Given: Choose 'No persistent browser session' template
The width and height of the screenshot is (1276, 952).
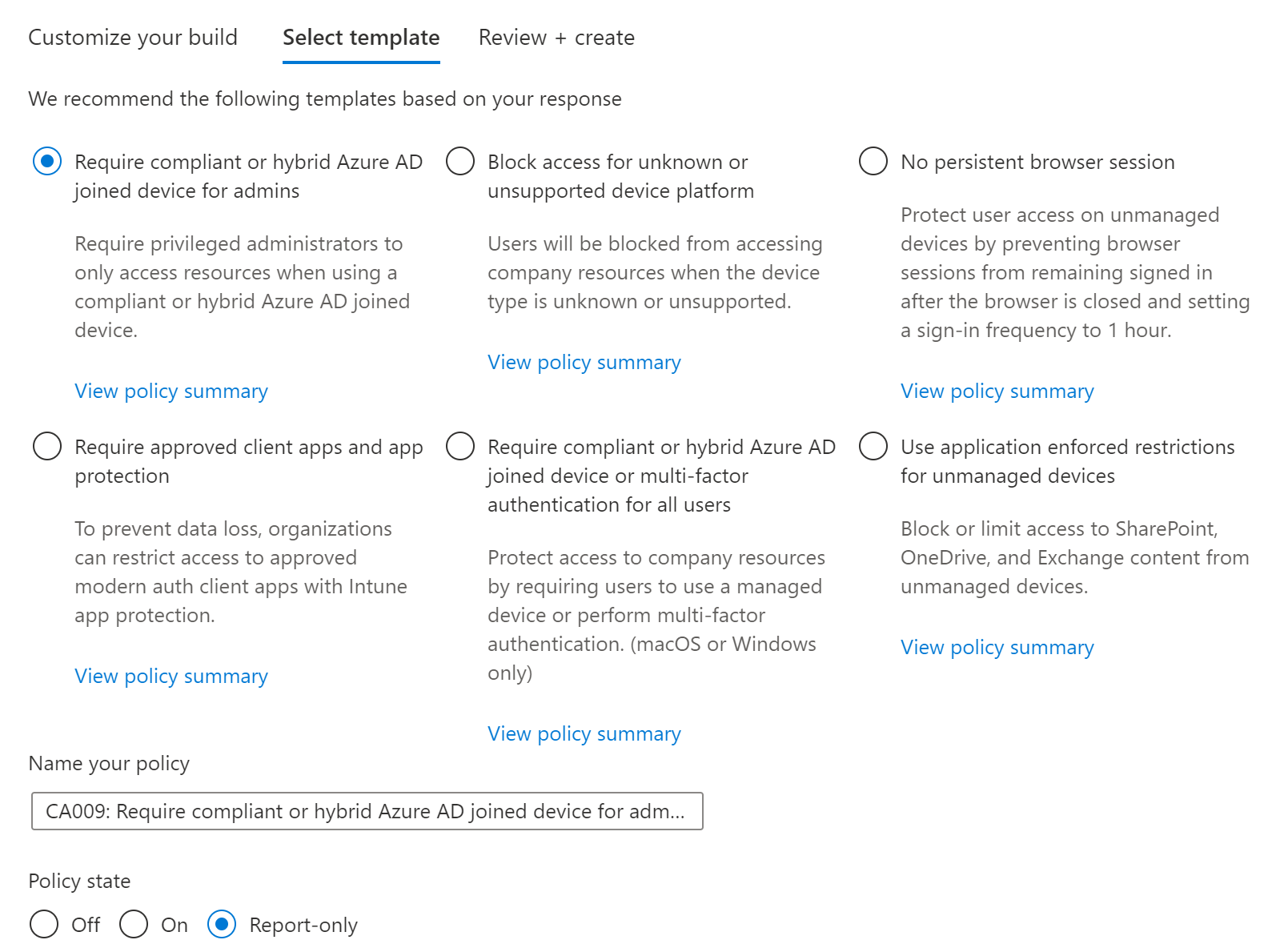Looking at the screenshot, I should click(873, 161).
